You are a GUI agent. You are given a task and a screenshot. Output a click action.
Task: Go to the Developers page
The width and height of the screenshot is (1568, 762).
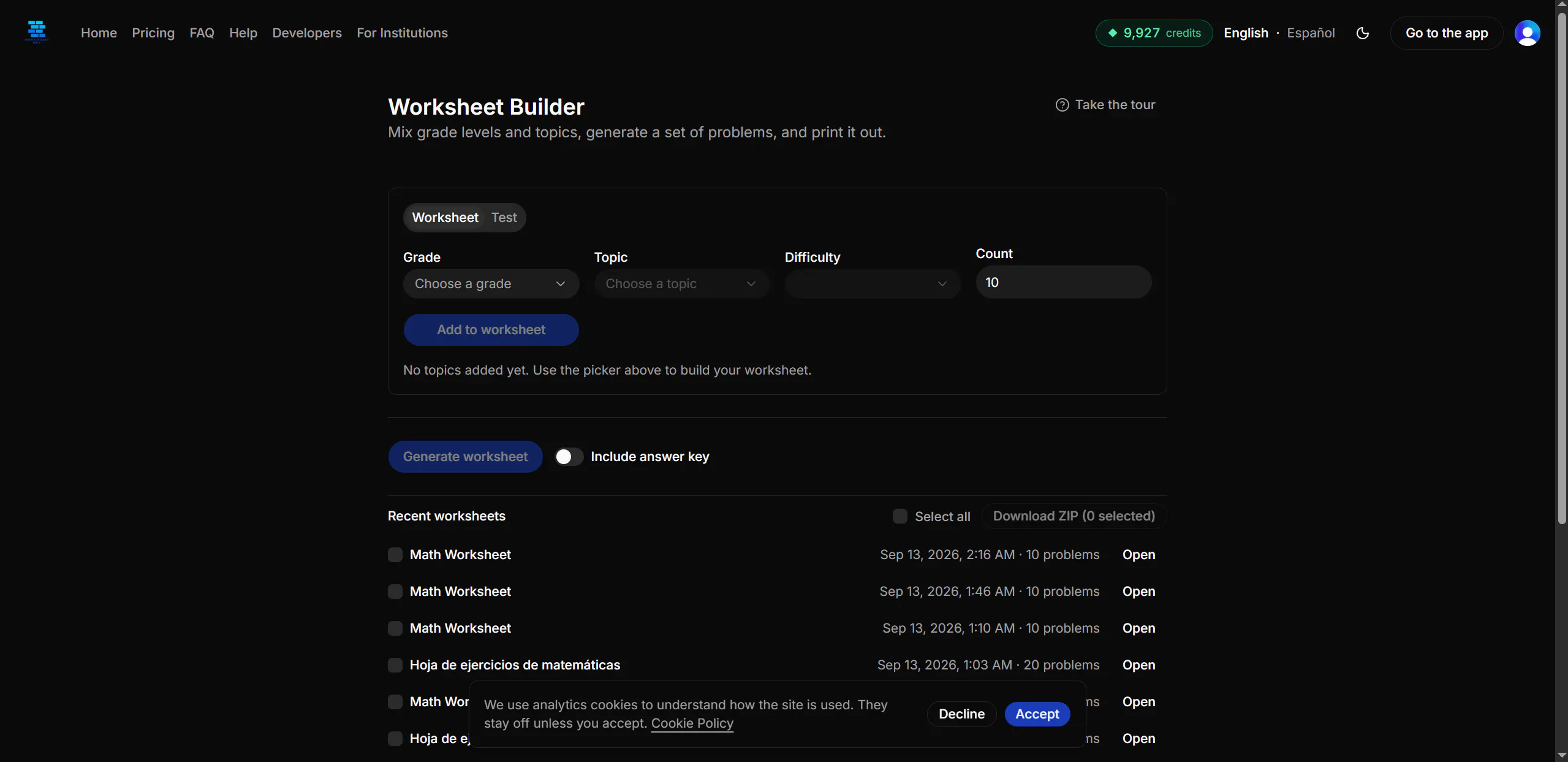click(307, 33)
